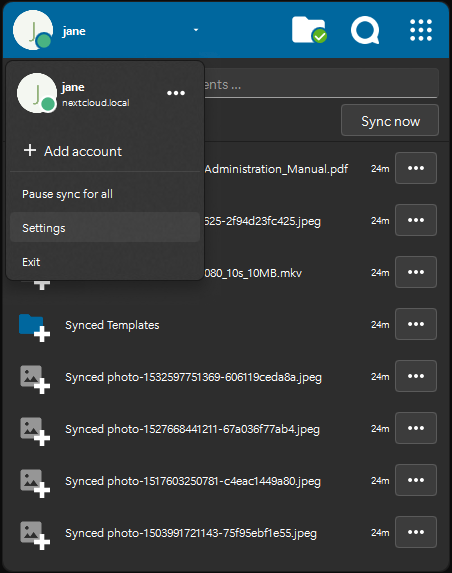Image resolution: width=452 pixels, height=573 pixels.
Task: Choose Add account
Action: tap(73, 151)
